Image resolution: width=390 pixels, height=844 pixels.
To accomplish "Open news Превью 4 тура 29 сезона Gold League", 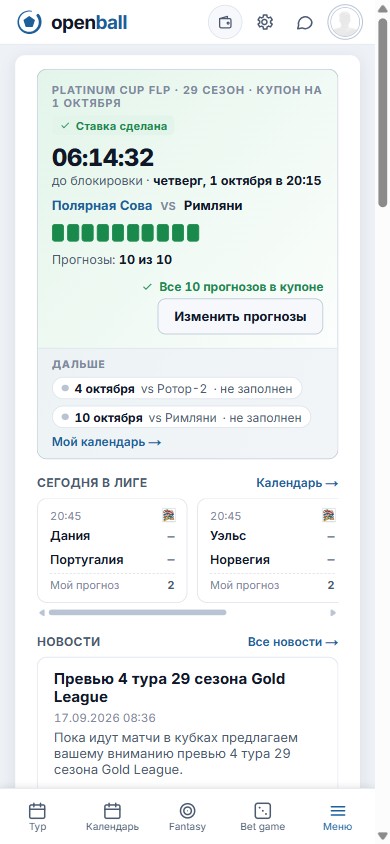I will [x=169, y=688].
